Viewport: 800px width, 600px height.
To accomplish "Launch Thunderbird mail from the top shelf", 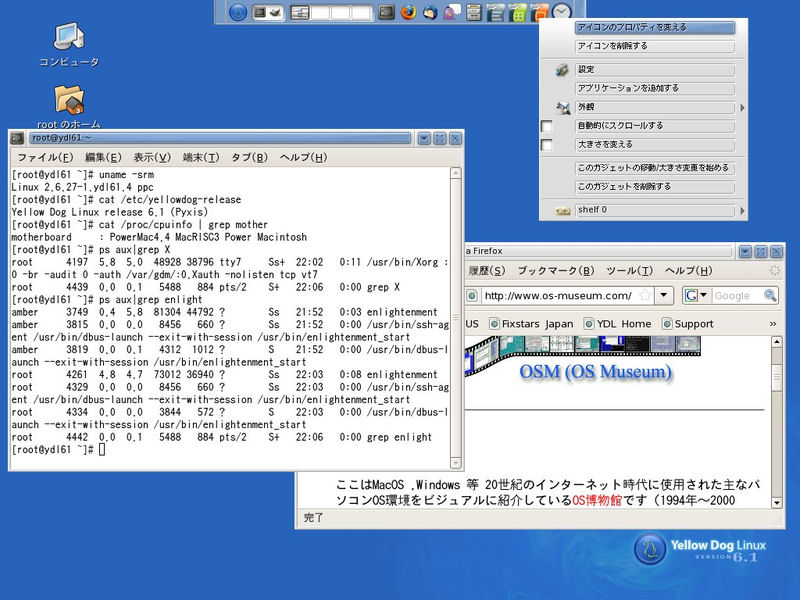I will (x=430, y=12).
